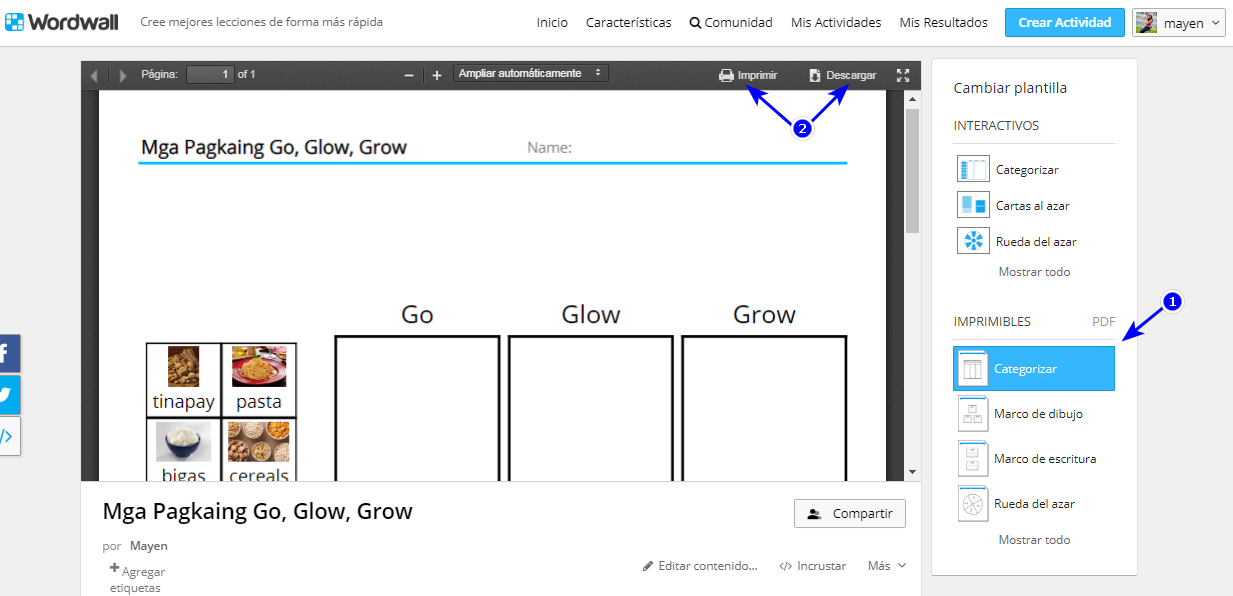Click the PDF viewer vertical scrollbar

pos(912,170)
